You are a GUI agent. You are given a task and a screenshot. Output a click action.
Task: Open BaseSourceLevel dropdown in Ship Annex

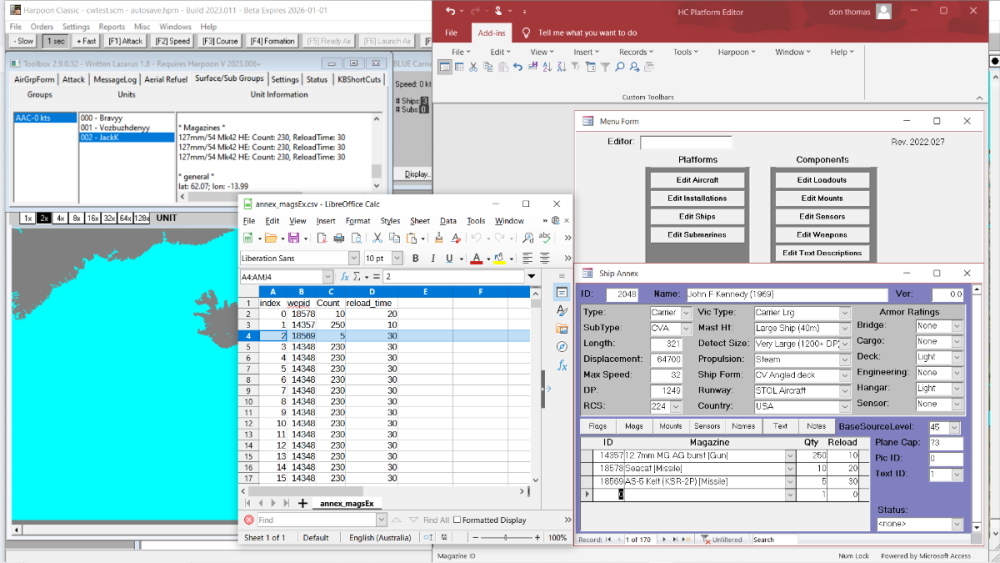click(x=955, y=427)
